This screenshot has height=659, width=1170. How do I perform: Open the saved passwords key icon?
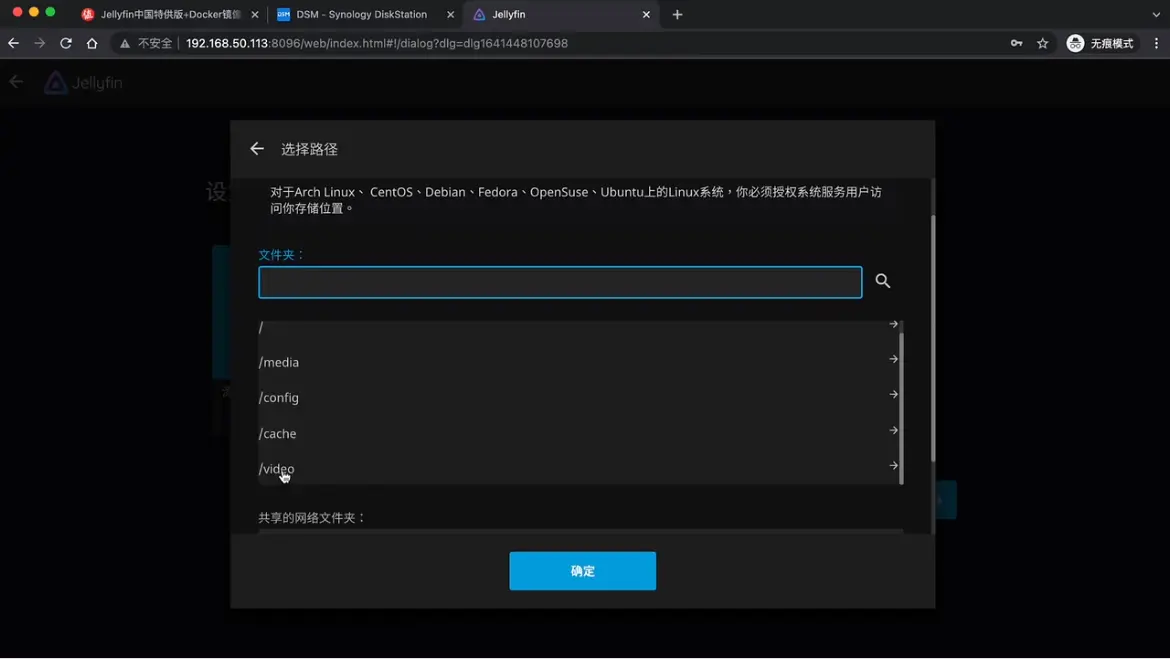[1016, 43]
